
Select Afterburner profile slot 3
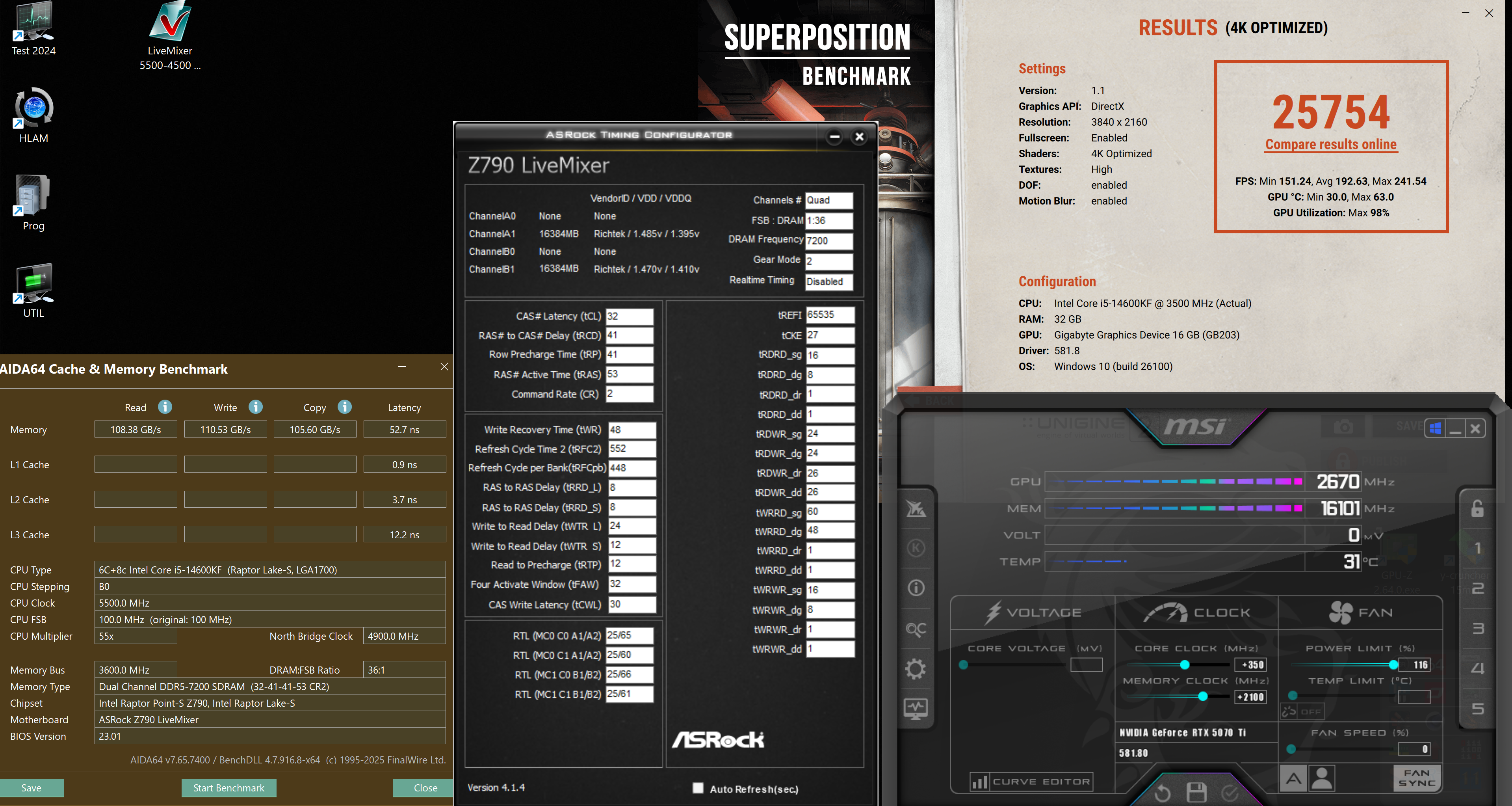coord(1478,628)
